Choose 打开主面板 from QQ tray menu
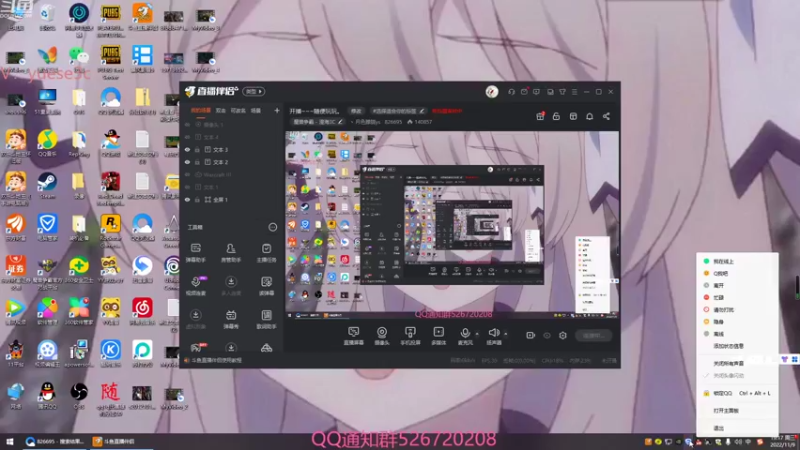Viewport: 800px width, 450px height. click(x=737, y=411)
